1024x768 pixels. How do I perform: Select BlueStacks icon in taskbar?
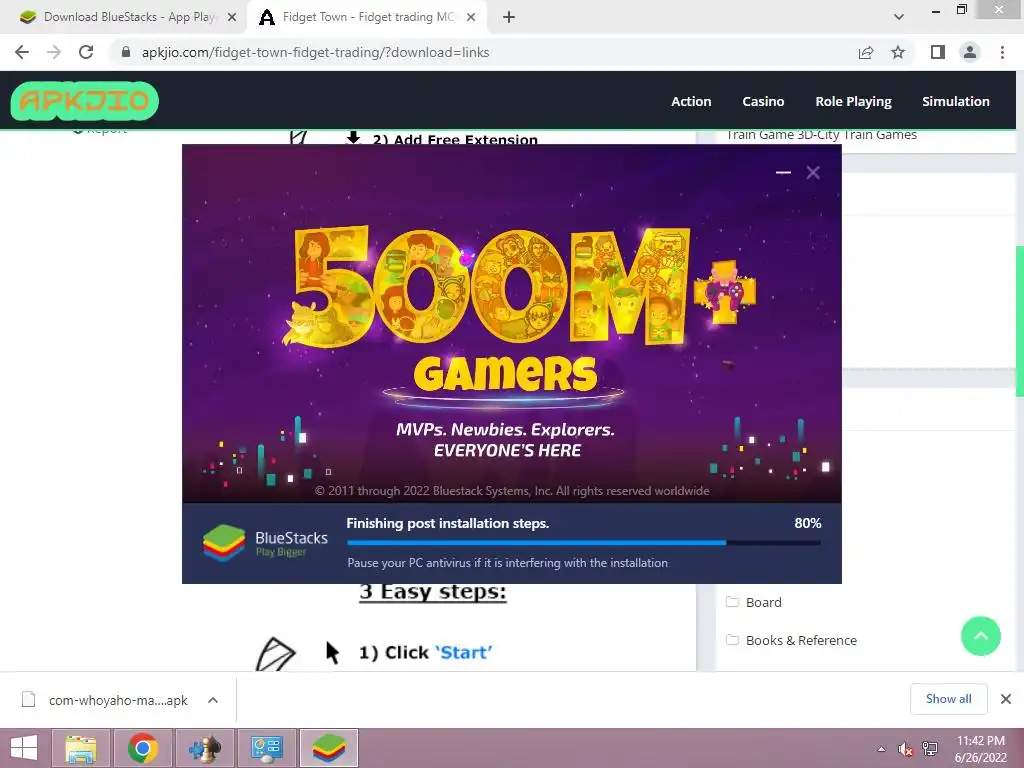(x=328, y=748)
